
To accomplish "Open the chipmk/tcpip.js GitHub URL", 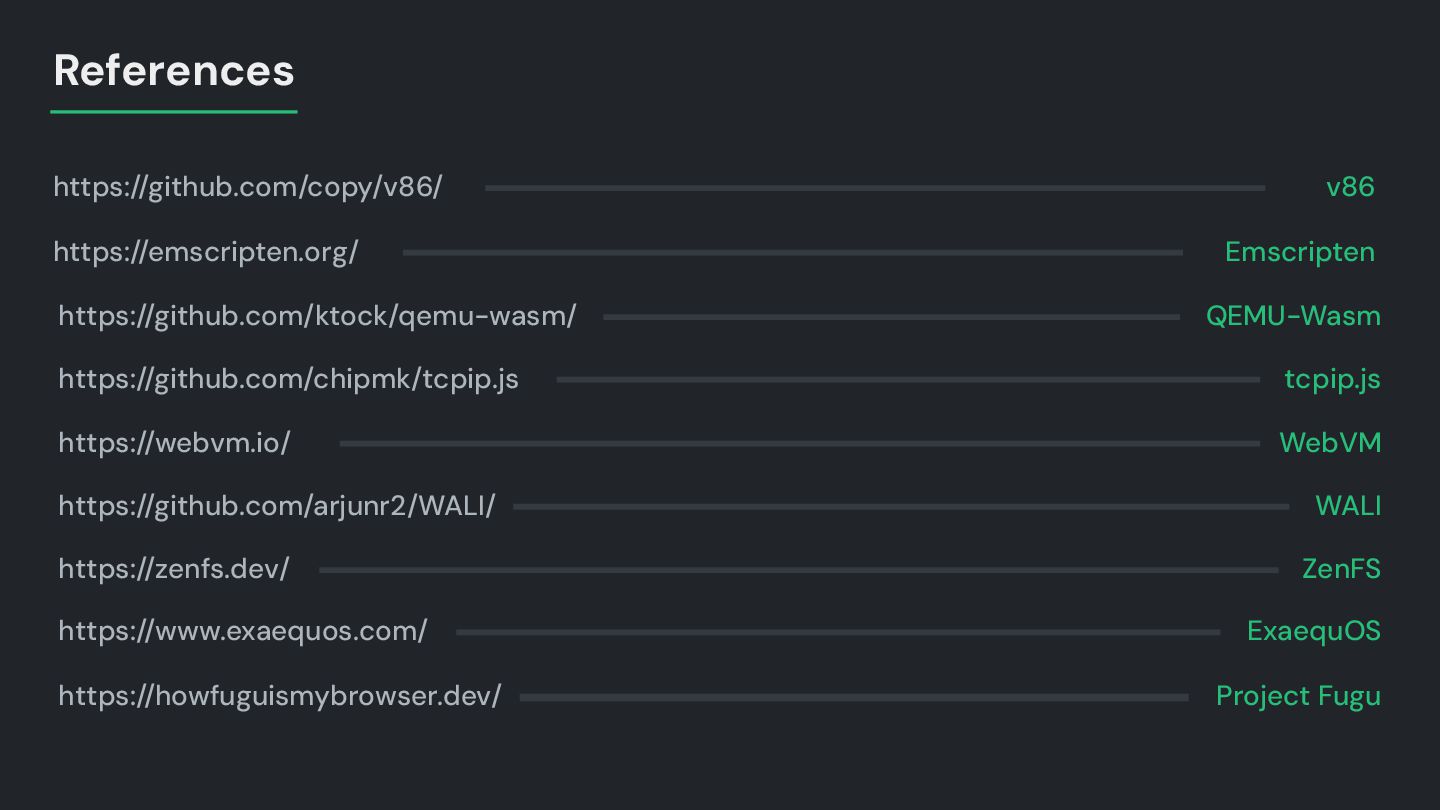I will click(x=289, y=379).
